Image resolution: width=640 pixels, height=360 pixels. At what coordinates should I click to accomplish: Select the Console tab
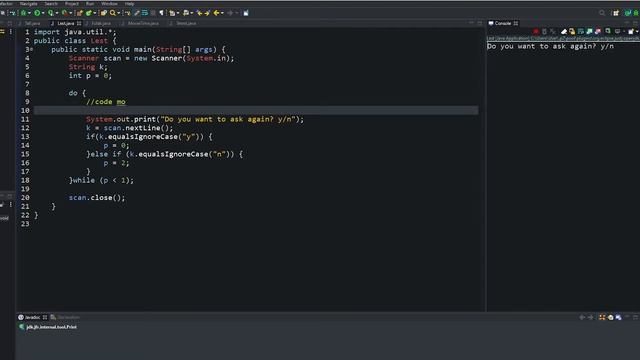click(503, 23)
